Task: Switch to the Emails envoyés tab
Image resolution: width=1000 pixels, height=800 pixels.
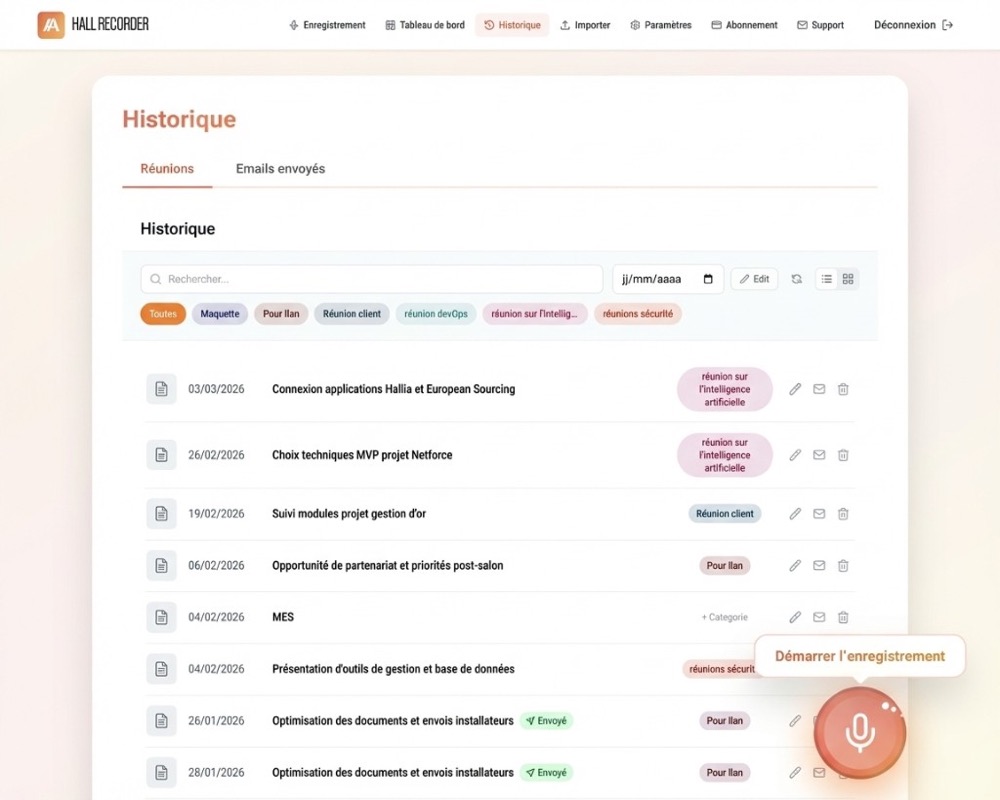Action: pyautogui.click(x=281, y=168)
